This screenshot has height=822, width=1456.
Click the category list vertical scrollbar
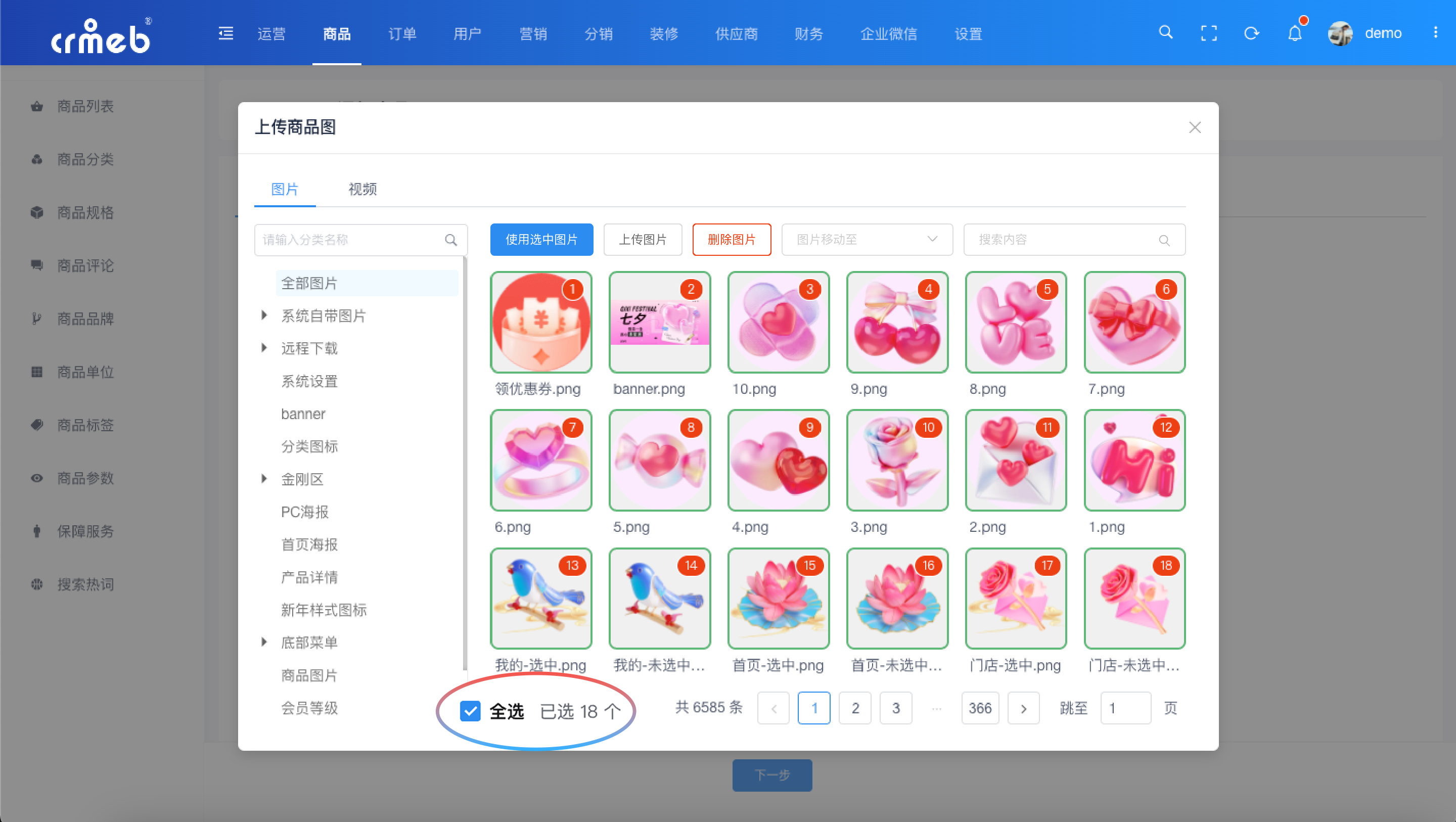(x=465, y=464)
